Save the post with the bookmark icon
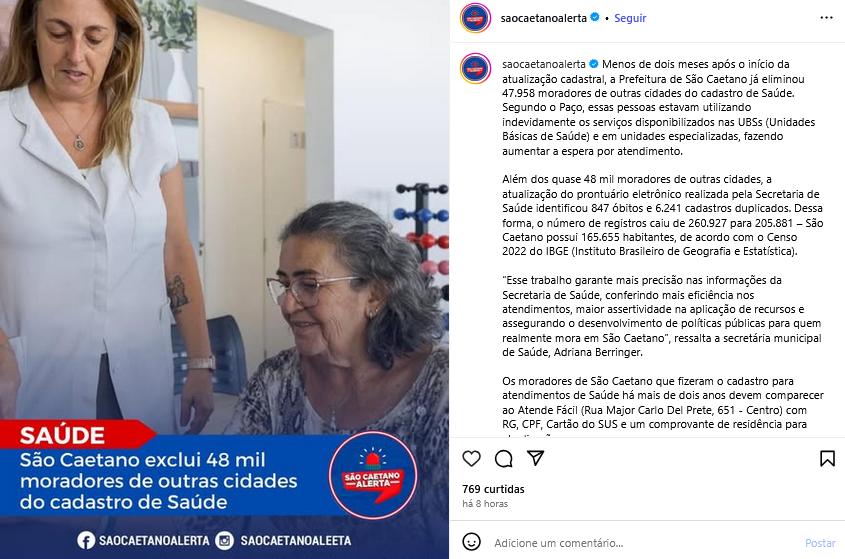Image resolution: width=845 pixels, height=559 pixels. coord(827,458)
